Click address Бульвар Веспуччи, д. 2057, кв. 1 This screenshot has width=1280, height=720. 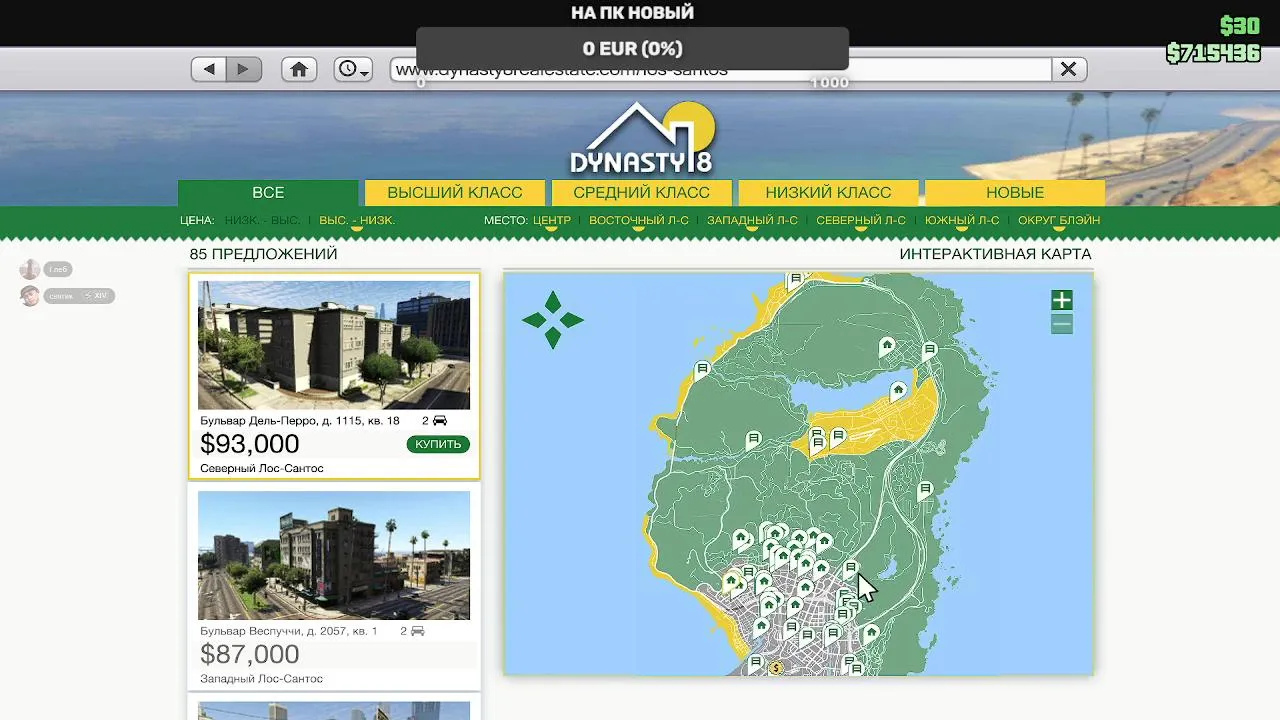289,631
